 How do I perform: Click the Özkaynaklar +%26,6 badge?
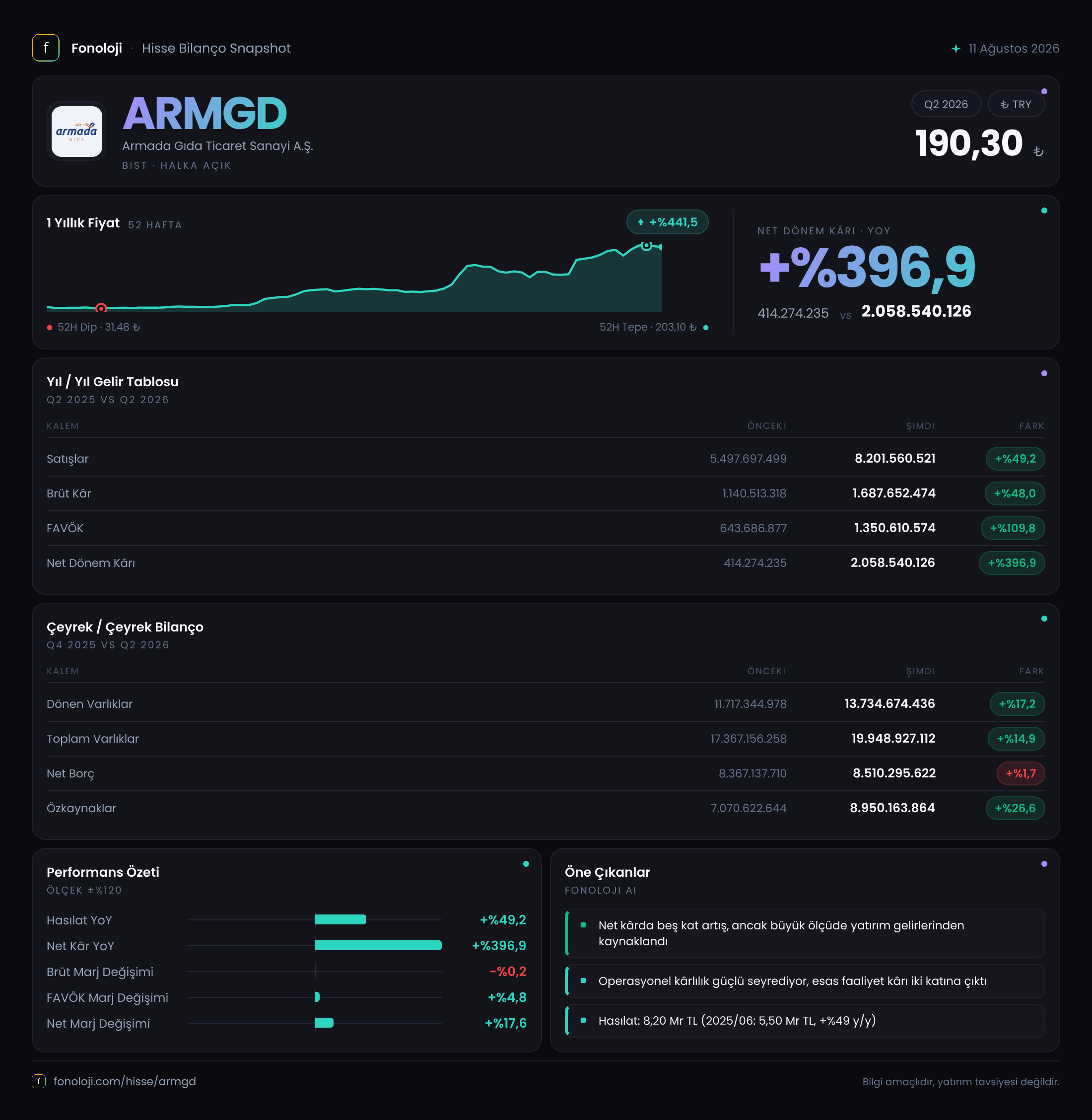1015,808
